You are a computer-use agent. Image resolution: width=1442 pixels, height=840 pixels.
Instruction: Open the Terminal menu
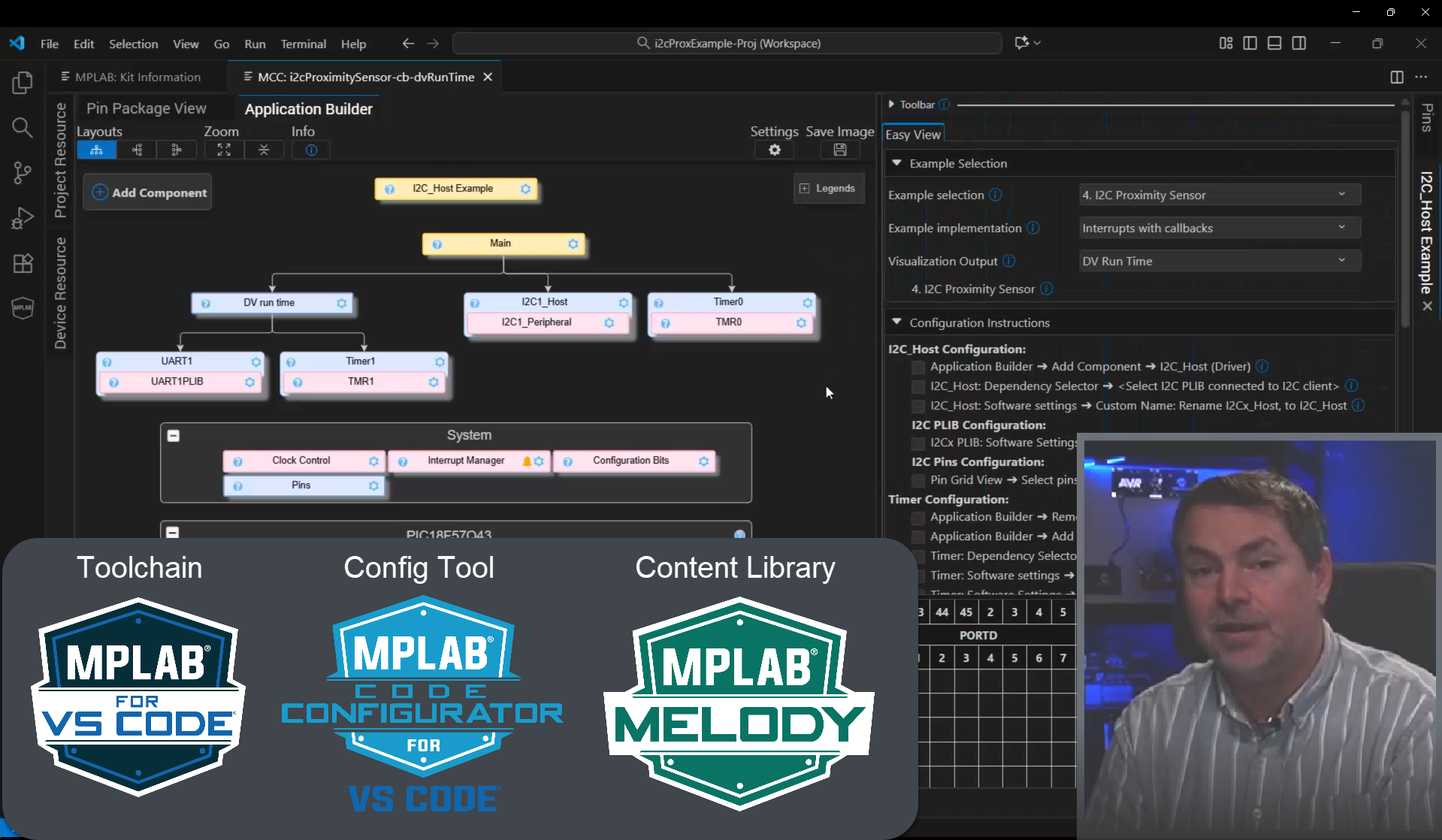pos(303,44)
